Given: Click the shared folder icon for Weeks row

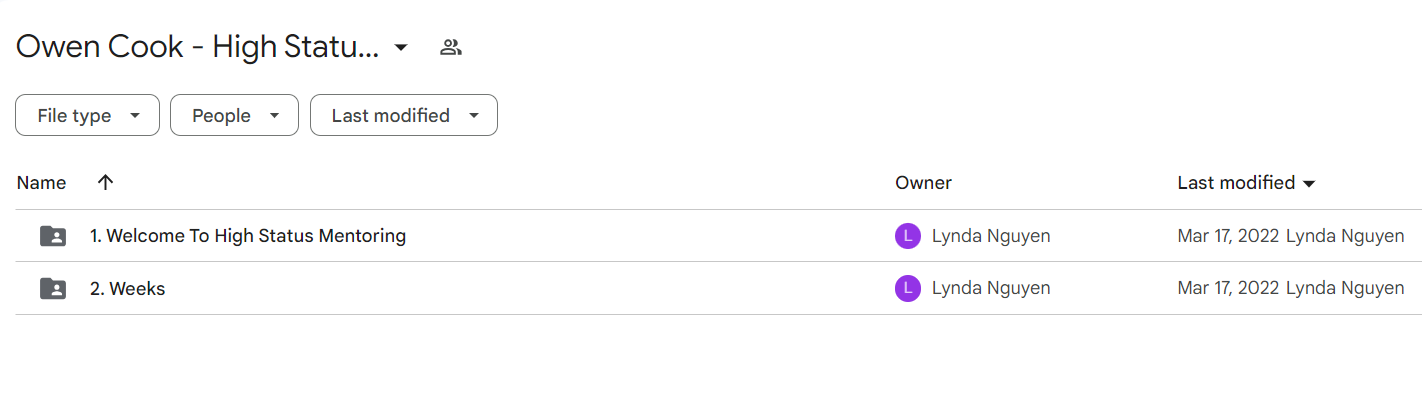Looking at the screenshot, I should click(53, 288).
